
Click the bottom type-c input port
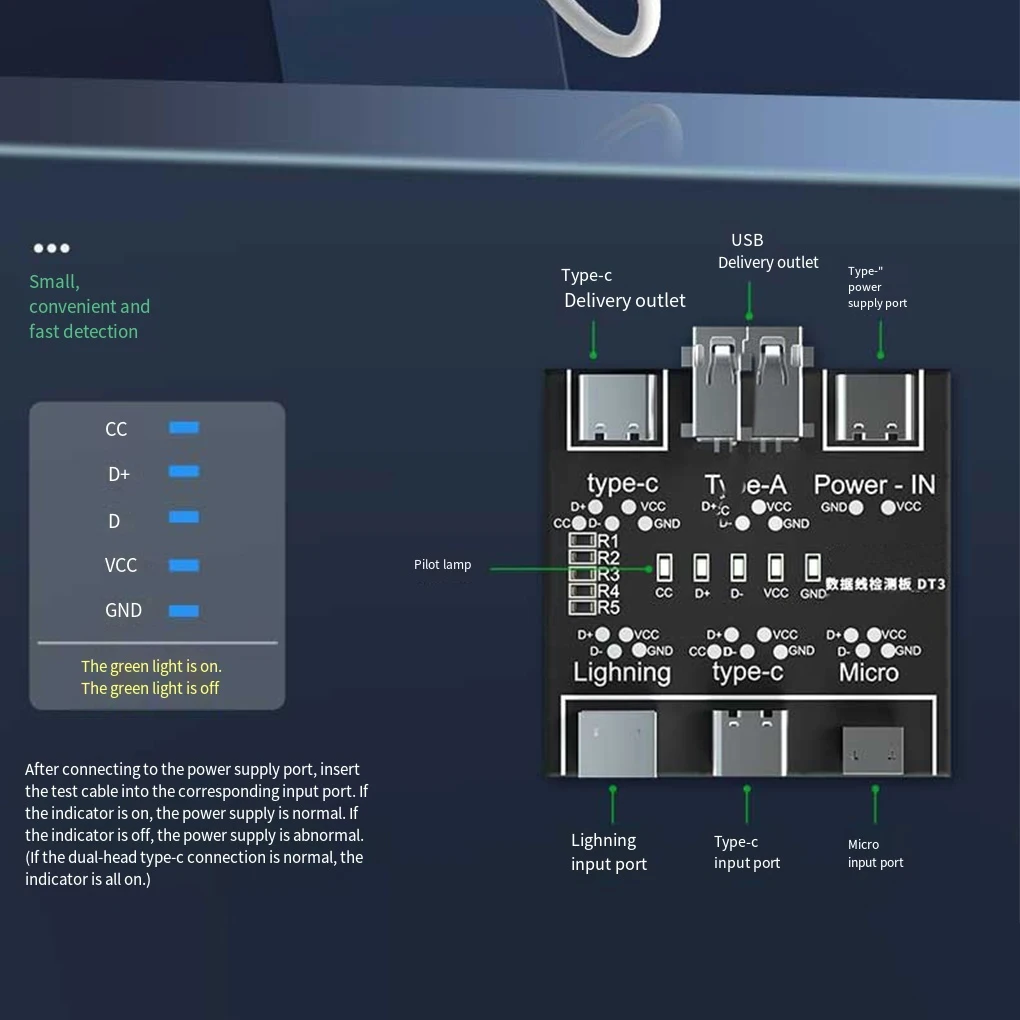749,742
